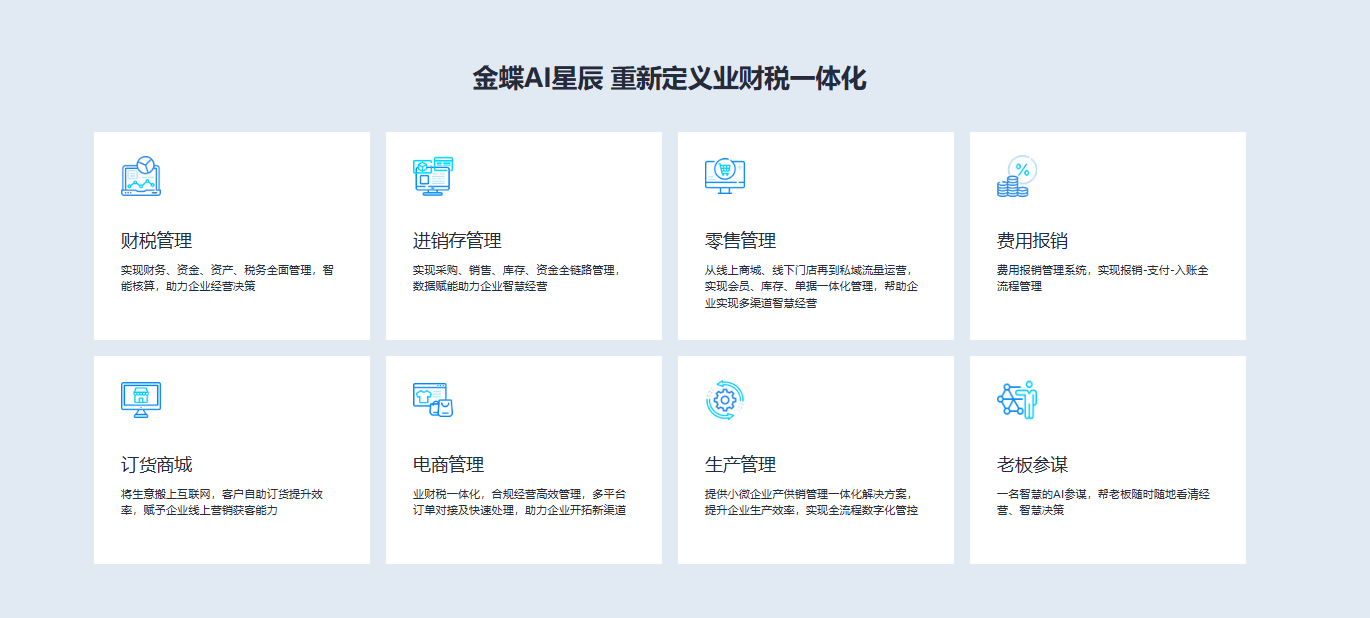1370x618 pixels.
Task: Open the 生产管理 title link
Action: pos(740,465)
